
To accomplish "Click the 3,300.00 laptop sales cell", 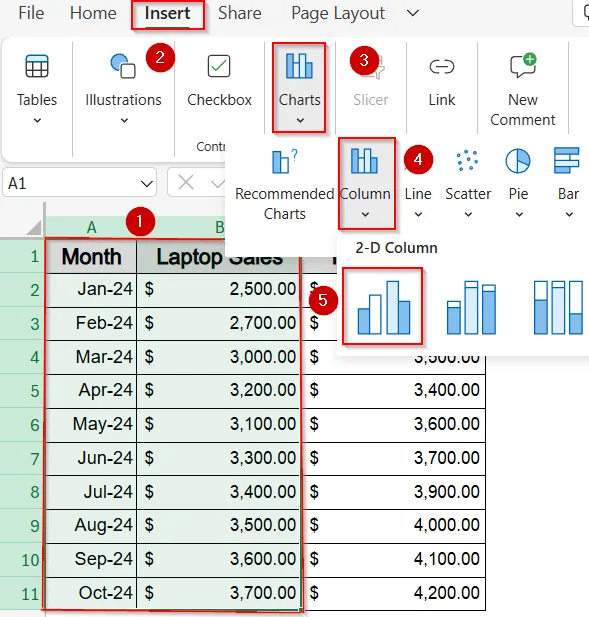I will pyautogui.click(x=218, y=458).
